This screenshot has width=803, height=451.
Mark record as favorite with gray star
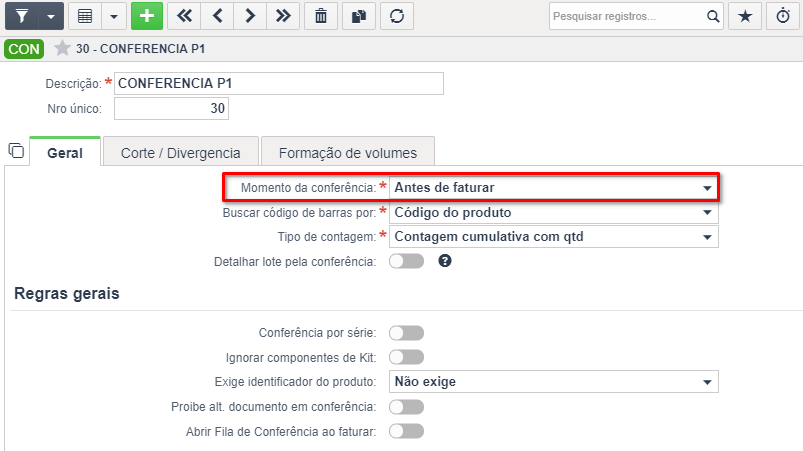(x=62, y=49)
